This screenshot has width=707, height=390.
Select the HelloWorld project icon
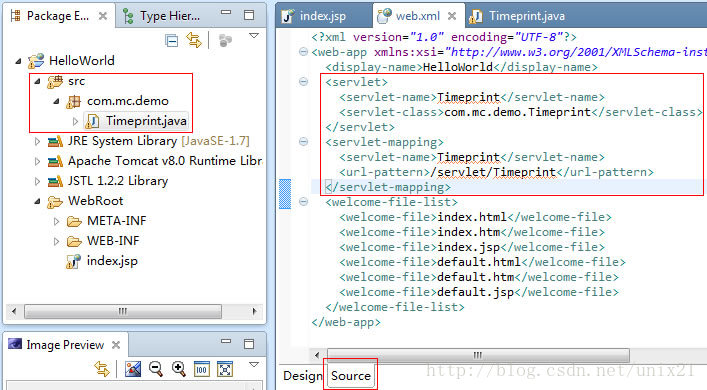pyautogui.click(x=36, y=61)
